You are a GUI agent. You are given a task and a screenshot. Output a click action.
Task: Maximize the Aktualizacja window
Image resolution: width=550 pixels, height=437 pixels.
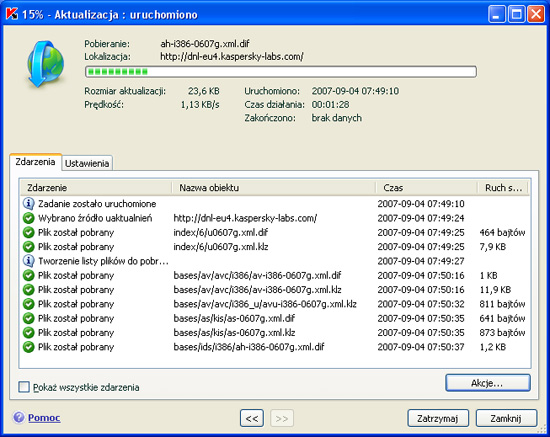coord(516,14)
